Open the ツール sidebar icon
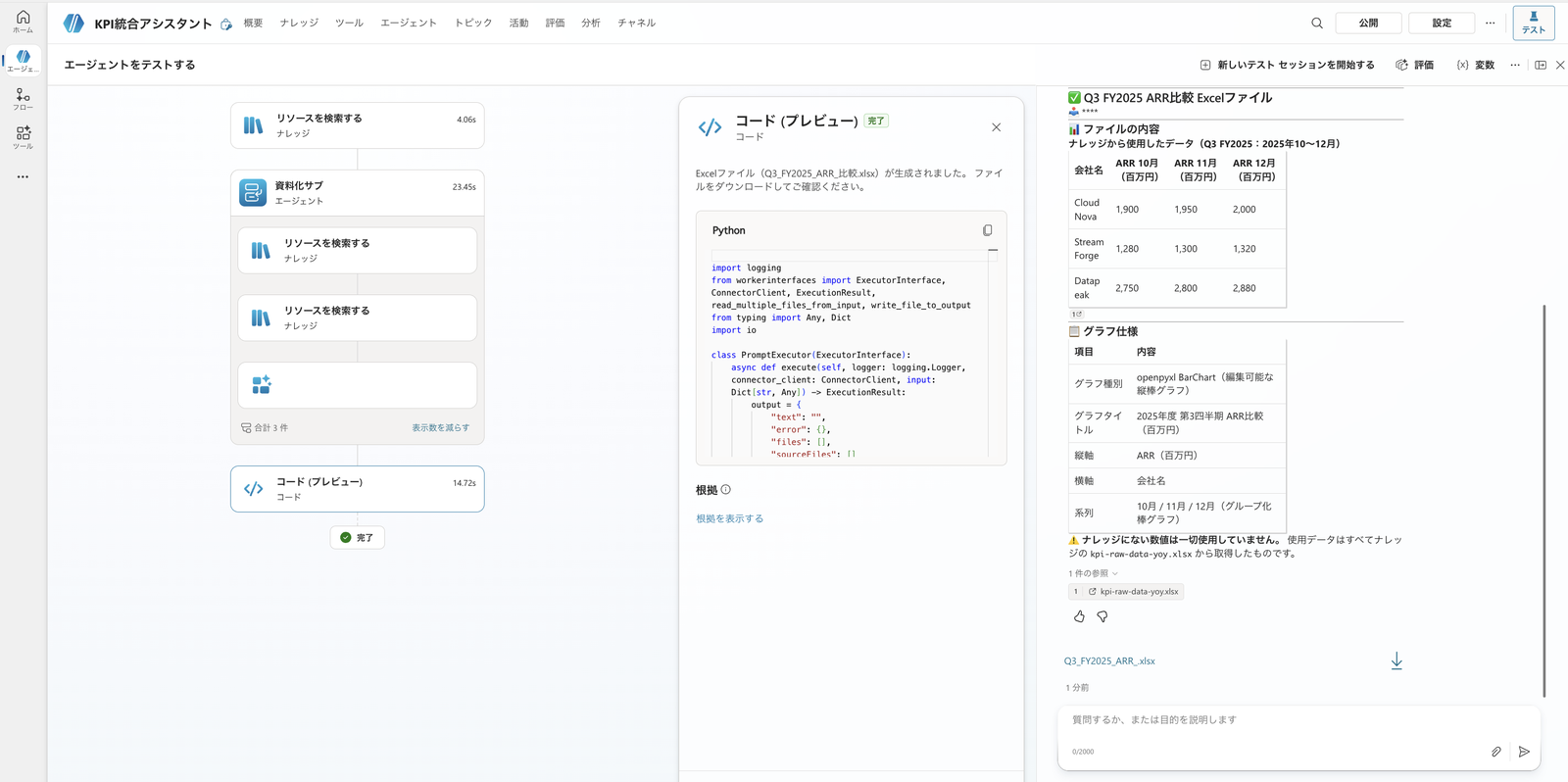Screen dimensions: 1568x782 tap(23, 137)
